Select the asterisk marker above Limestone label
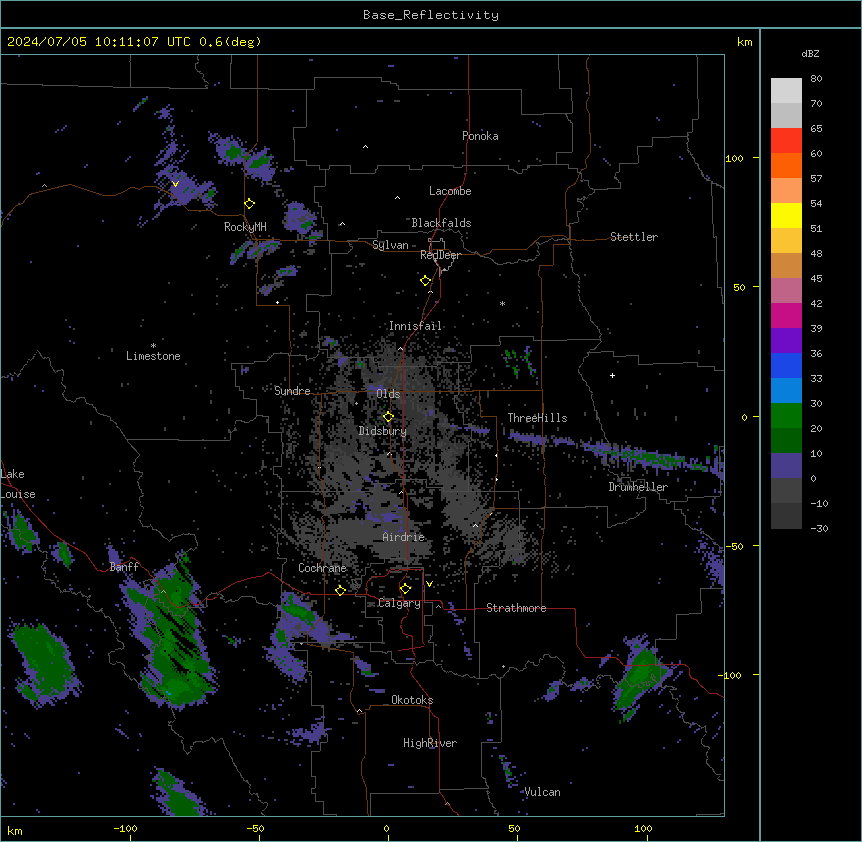Viewport: 862px width, 842px height. click(x=153, y=346)
